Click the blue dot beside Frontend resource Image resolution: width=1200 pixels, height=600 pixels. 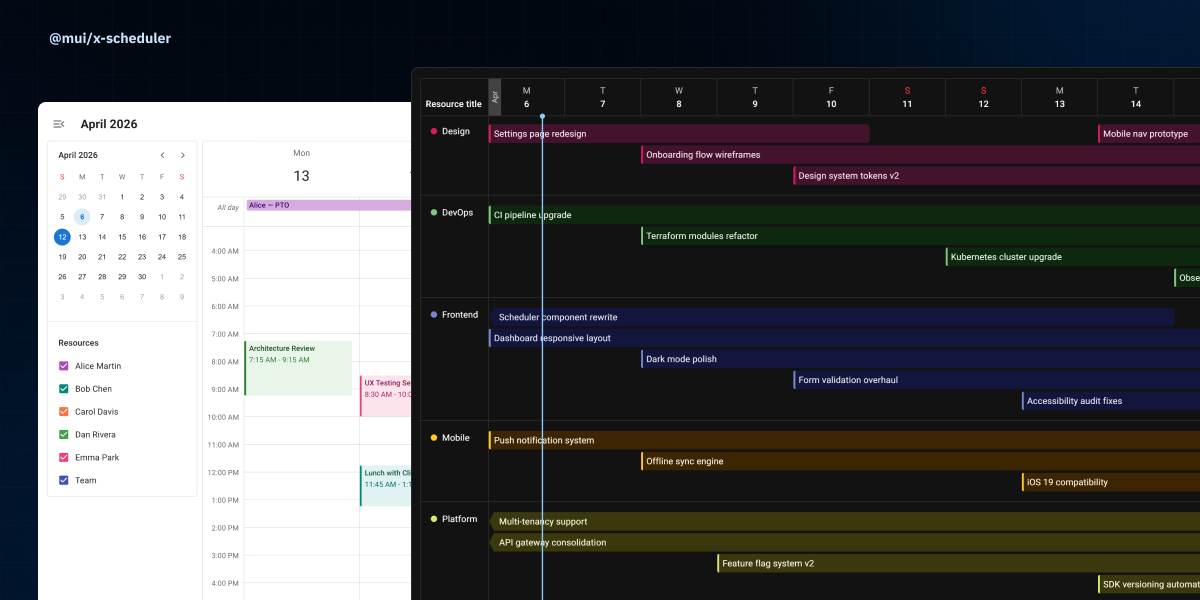pyautogui.click(x=434, y=315)
